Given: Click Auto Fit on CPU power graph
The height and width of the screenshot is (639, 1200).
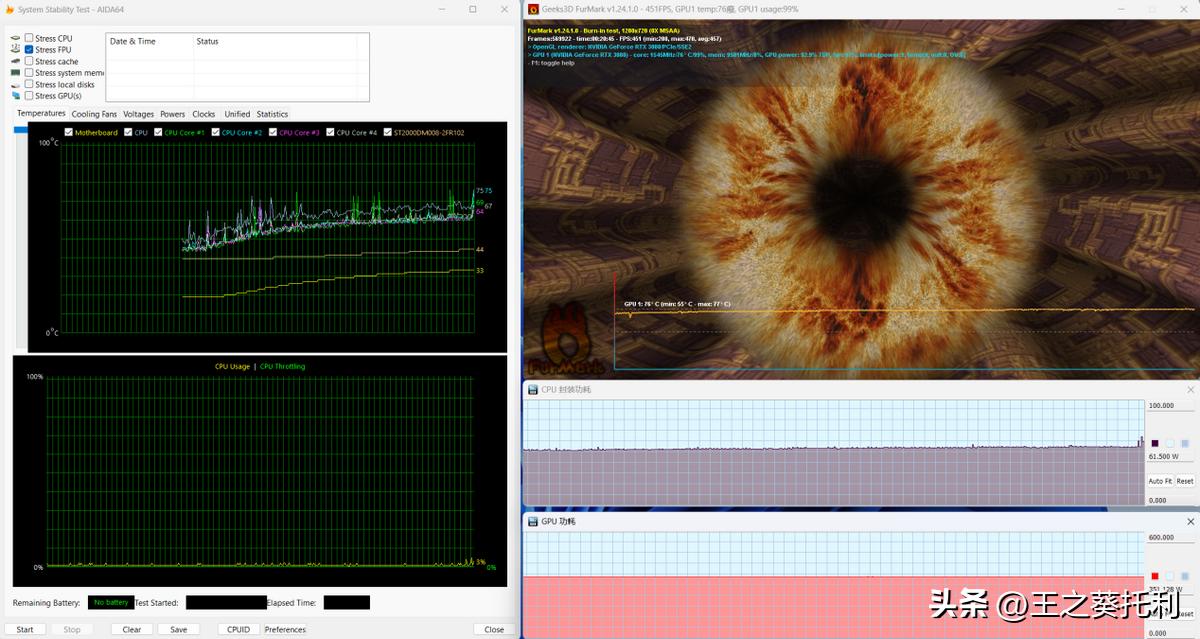Looking at the screenshot, I should click(x=1159, y=481).
